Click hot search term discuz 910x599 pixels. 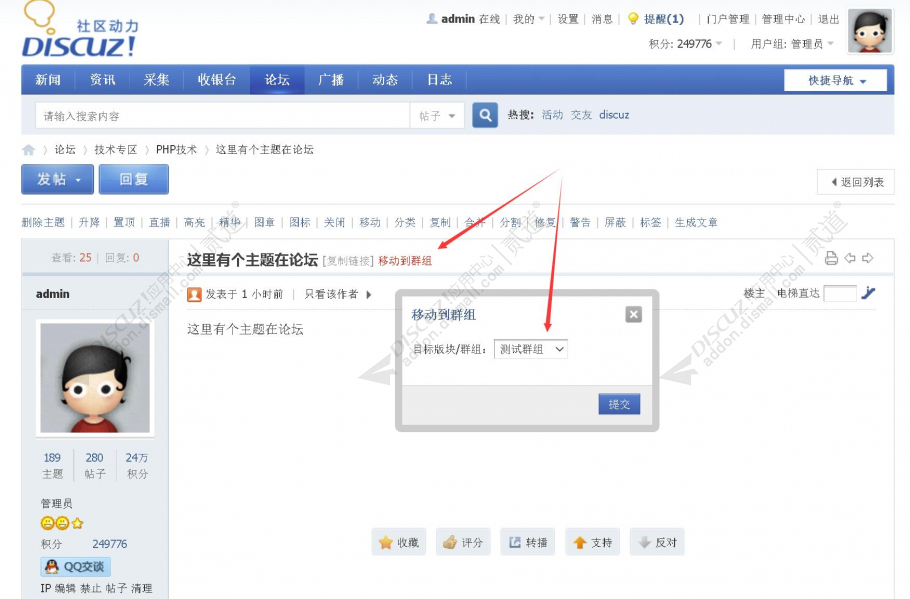pos(614,115)
